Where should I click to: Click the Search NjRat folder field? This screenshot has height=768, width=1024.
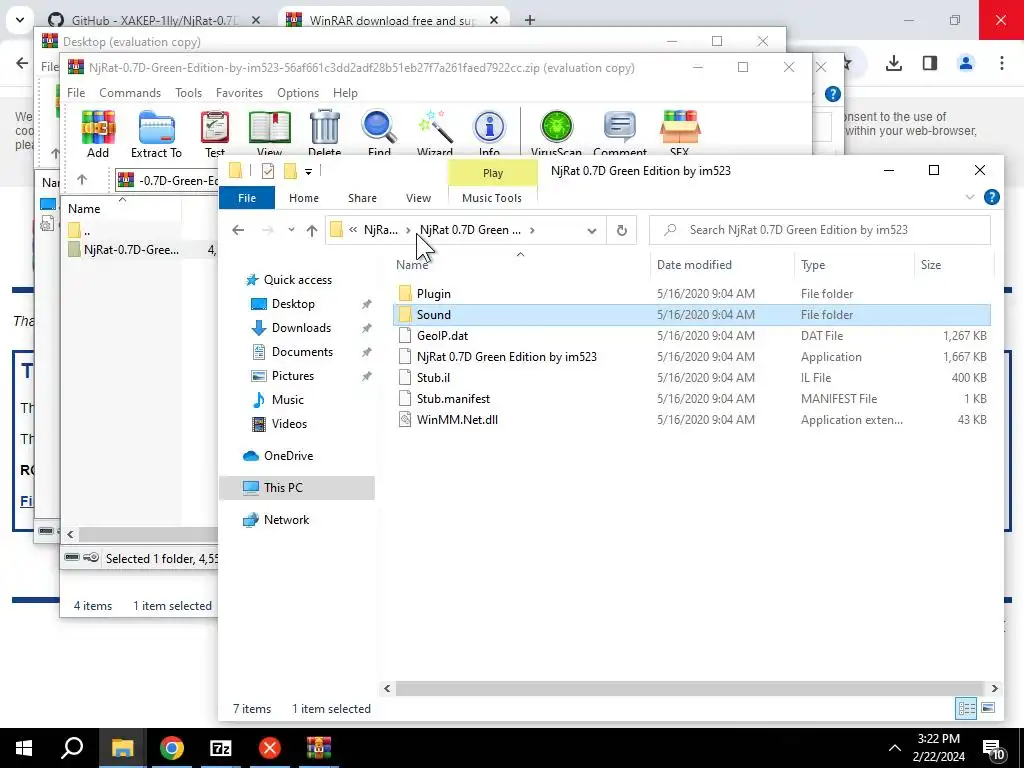point(820,230)
